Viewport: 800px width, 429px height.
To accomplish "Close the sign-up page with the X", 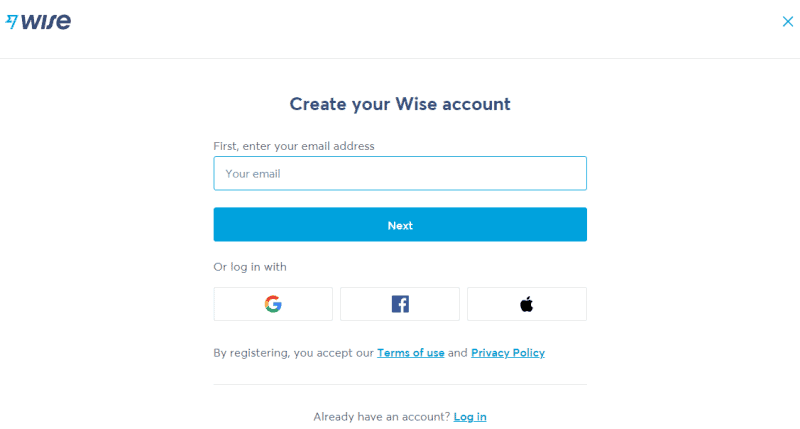I will (x=788, y=21).
